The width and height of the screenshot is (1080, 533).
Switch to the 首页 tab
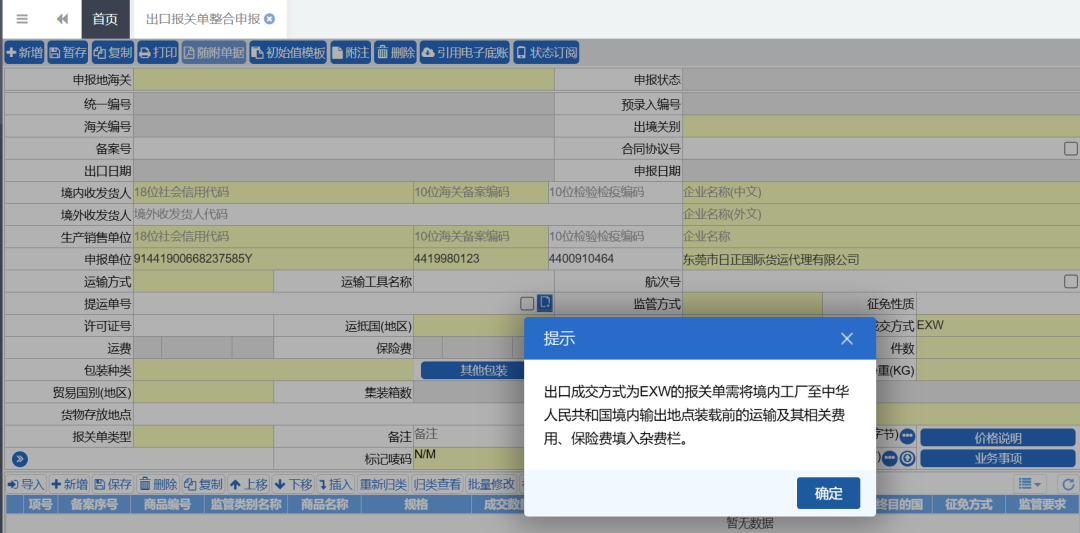(105, 19)
